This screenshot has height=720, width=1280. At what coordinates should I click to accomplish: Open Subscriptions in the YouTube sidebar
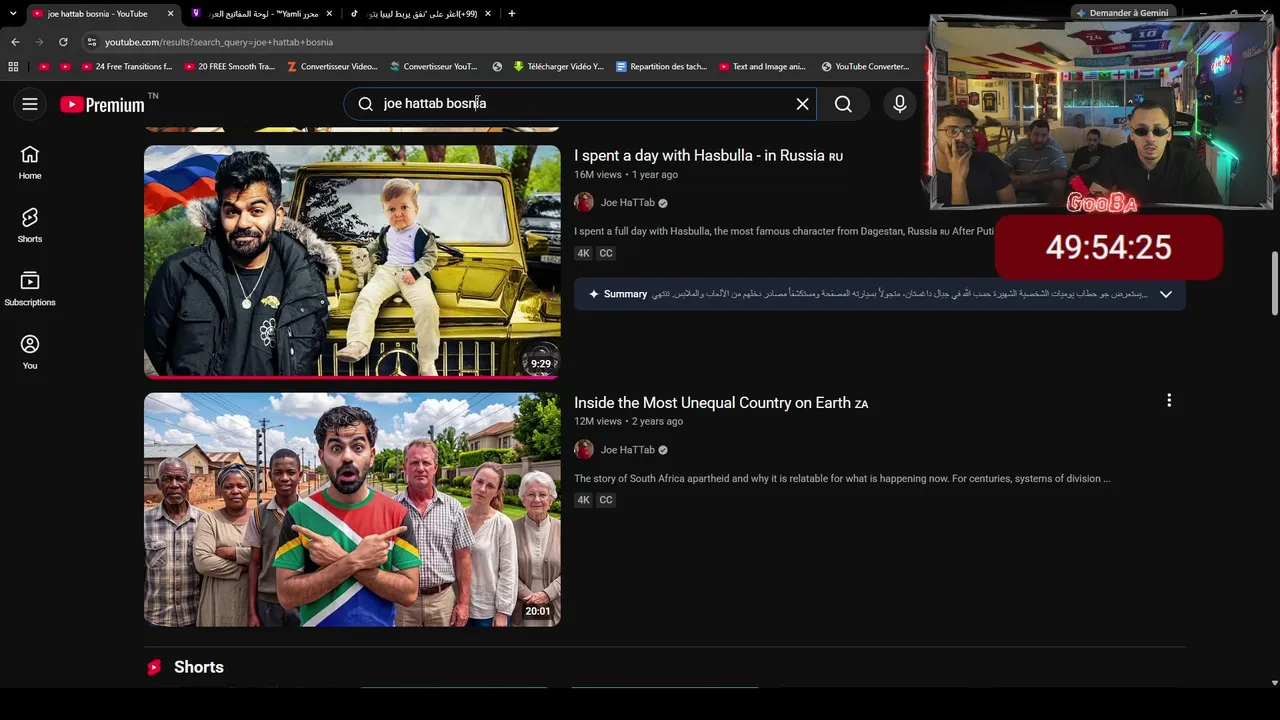[x=30, y=289]
